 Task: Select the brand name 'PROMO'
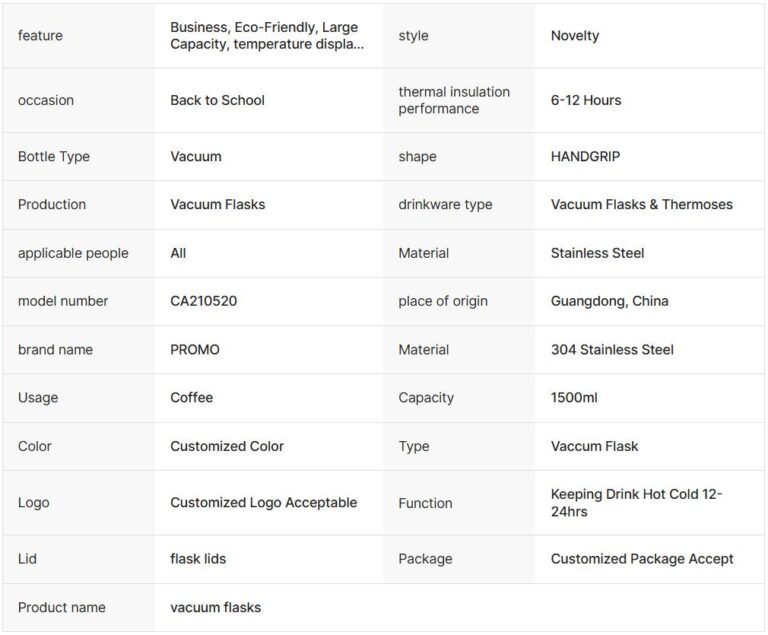(195, 350)
